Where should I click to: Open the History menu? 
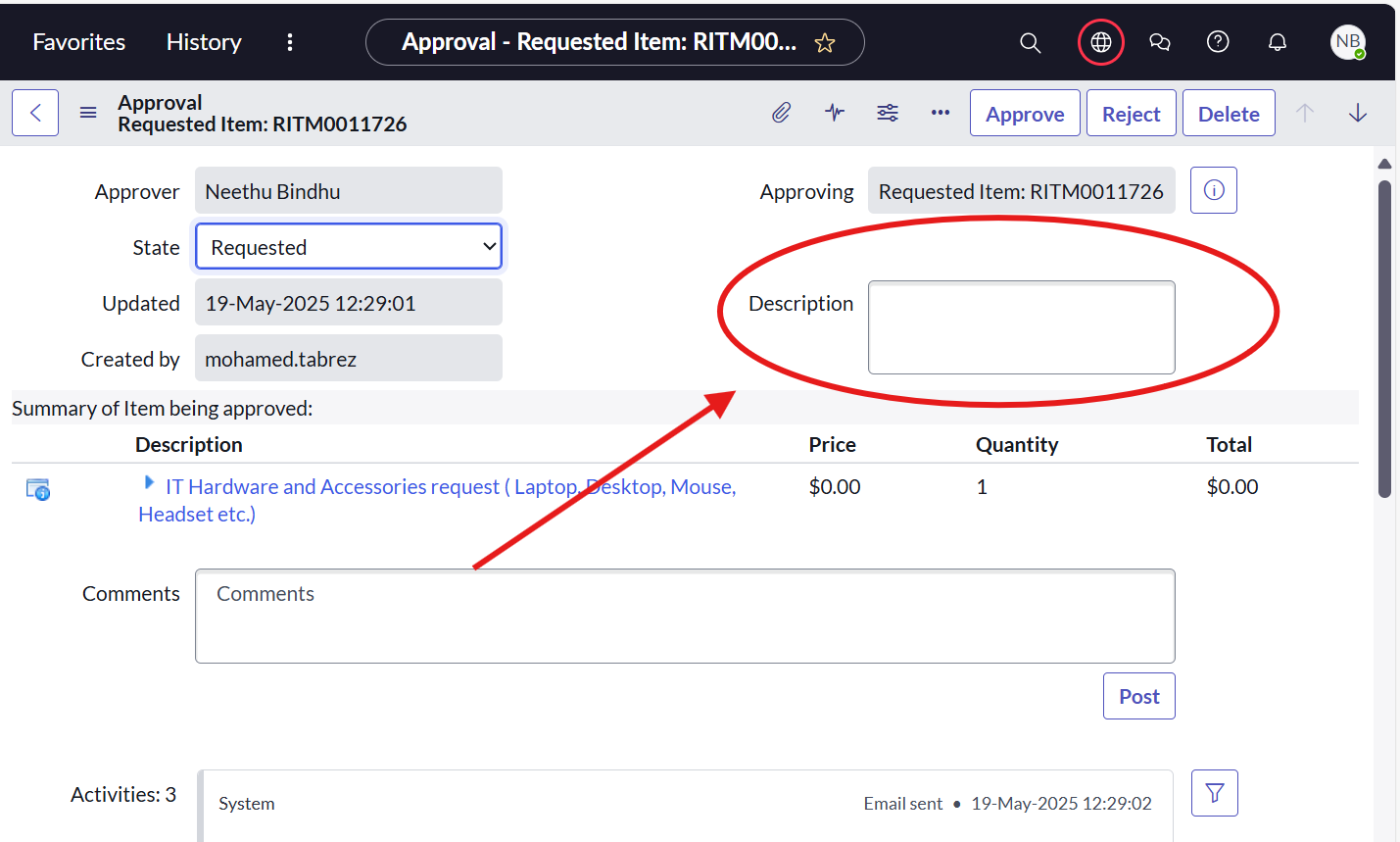pyautogui.click(x=203, y=41)
